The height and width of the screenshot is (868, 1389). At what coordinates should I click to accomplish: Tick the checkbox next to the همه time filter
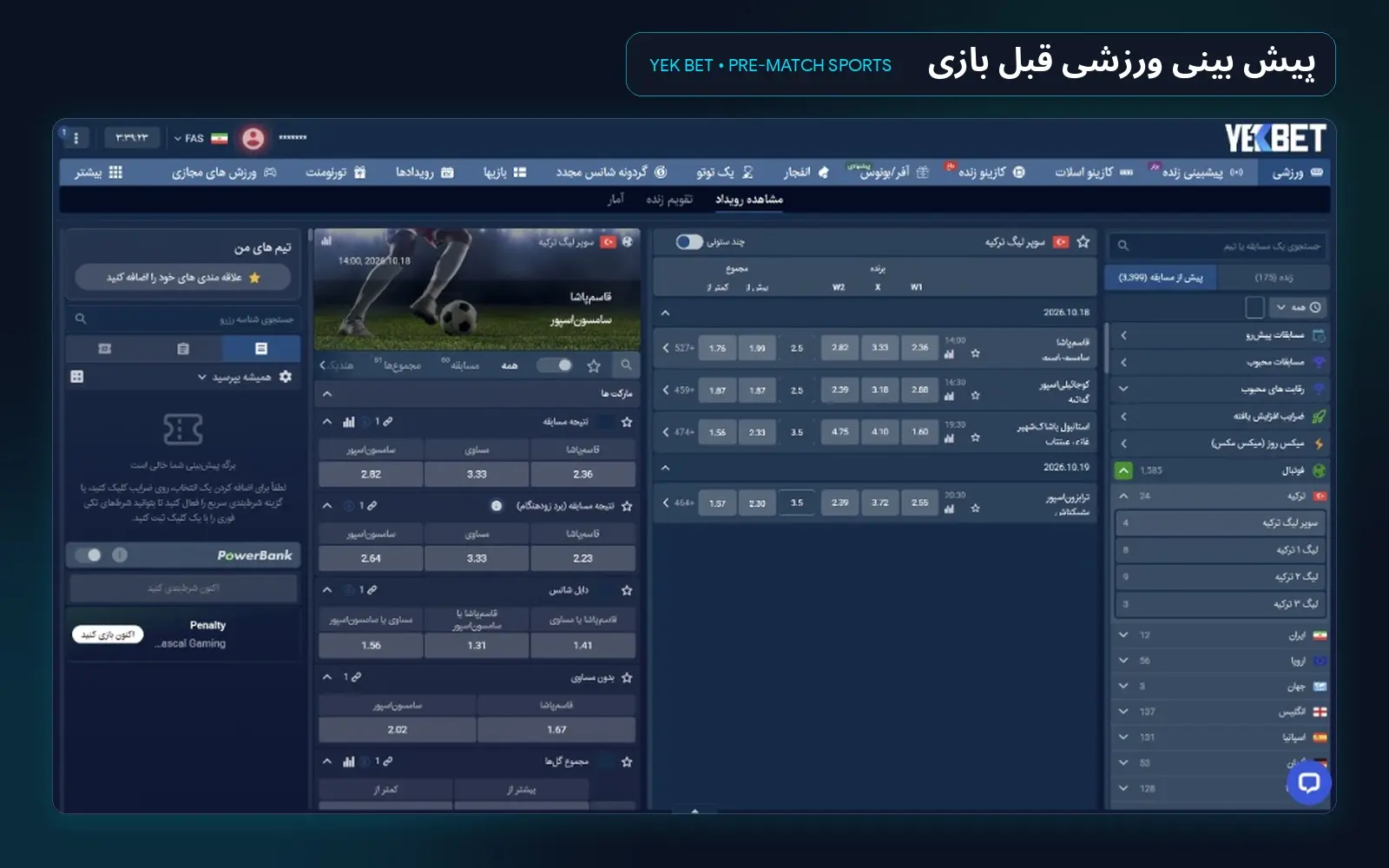tap(1254, 307)
